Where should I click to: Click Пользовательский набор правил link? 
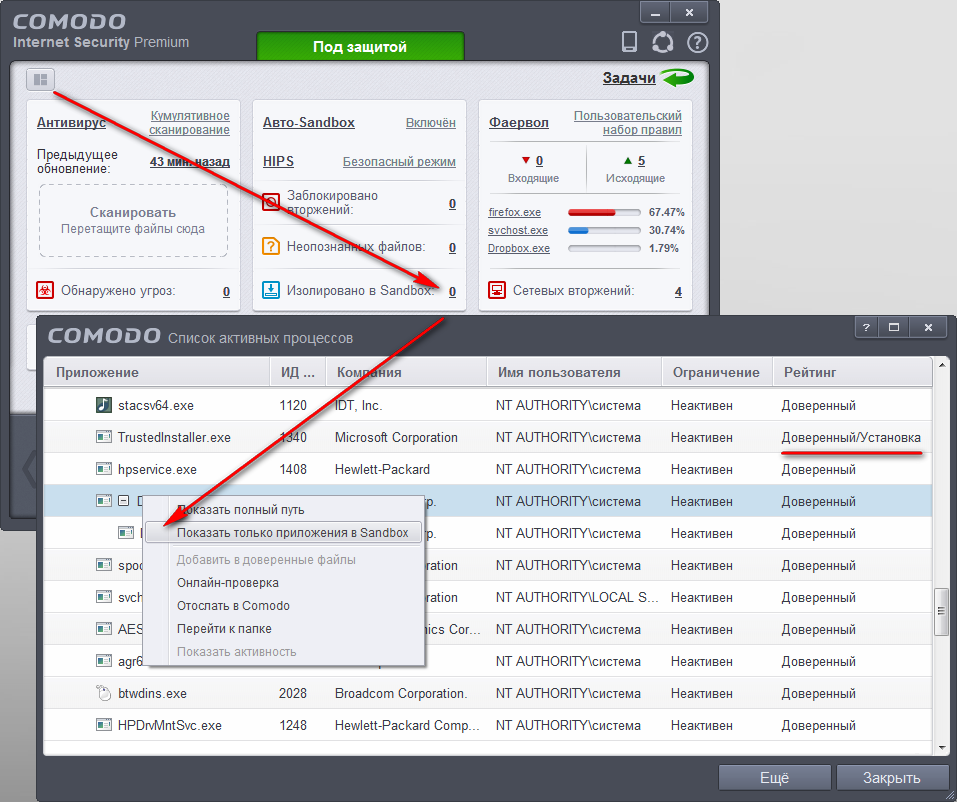pyautogui.click(x=628, y=123)
